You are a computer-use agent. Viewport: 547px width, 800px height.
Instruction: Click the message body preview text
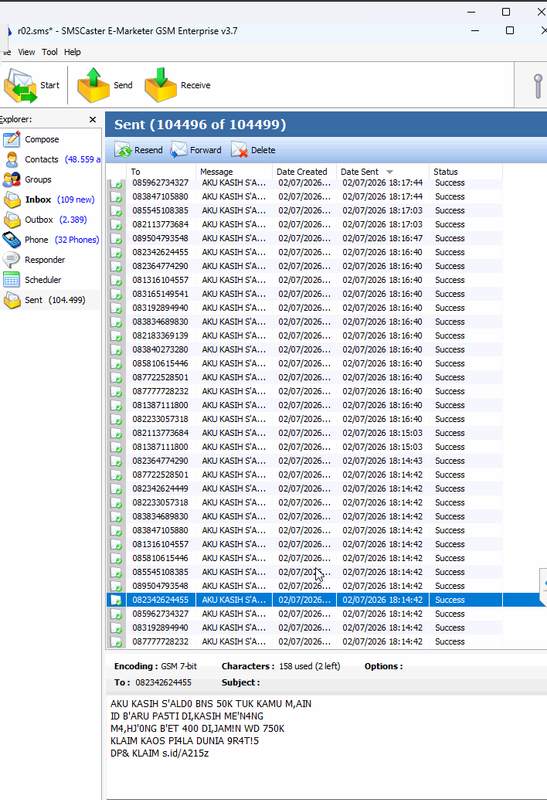[211, 728]
